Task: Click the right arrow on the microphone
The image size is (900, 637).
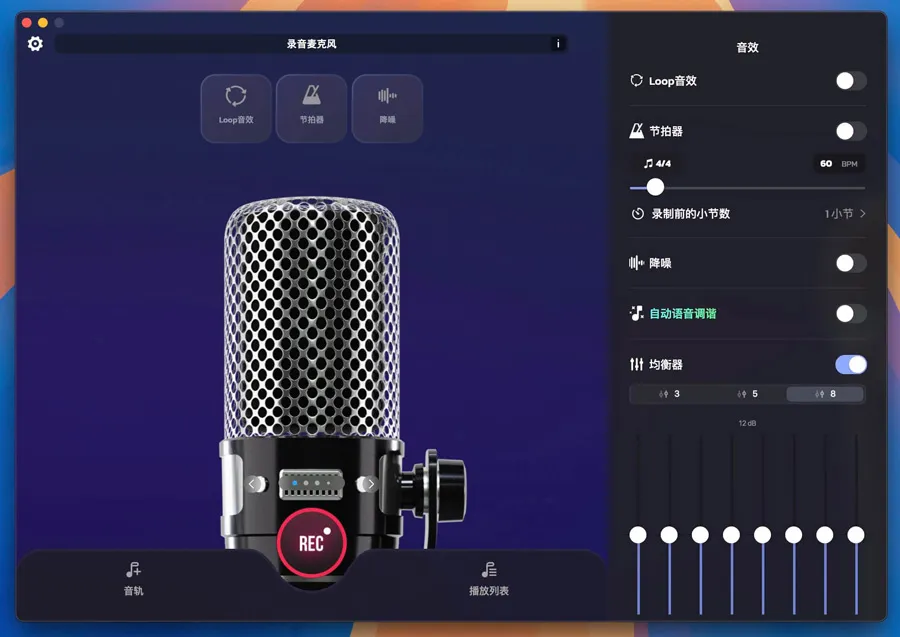Action: coord(370,485)
